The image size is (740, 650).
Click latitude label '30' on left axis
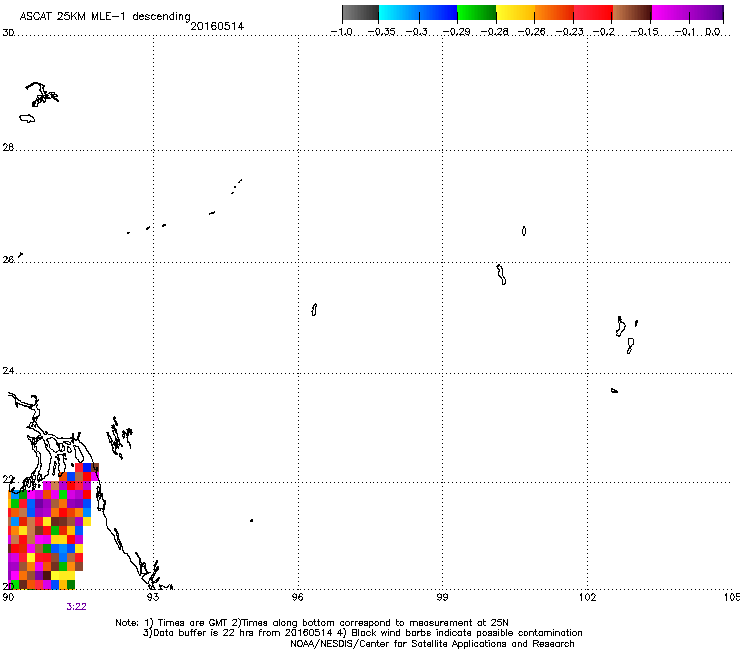tap(8, 33)
